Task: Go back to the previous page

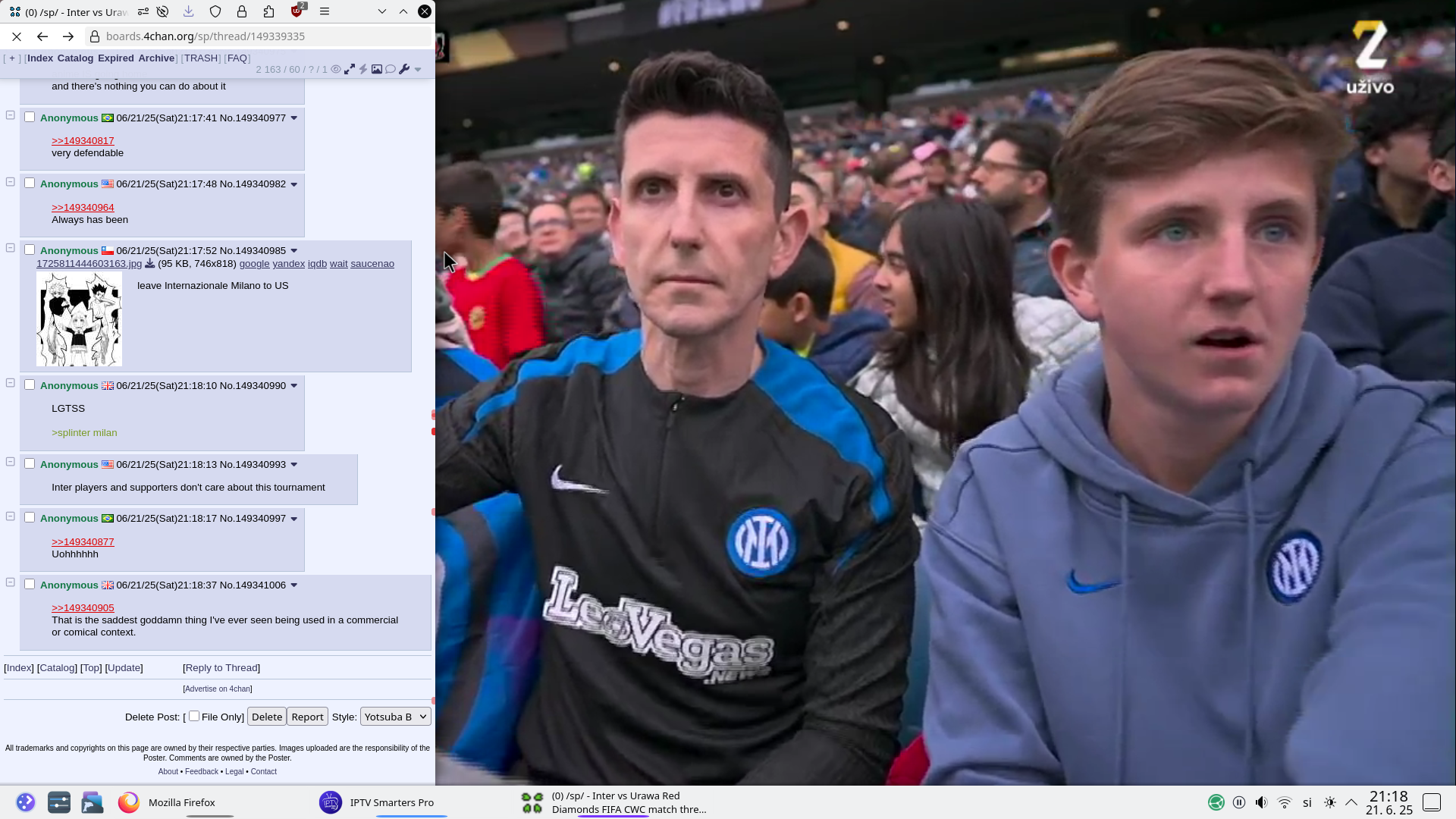Action: (x=42, y=36)
